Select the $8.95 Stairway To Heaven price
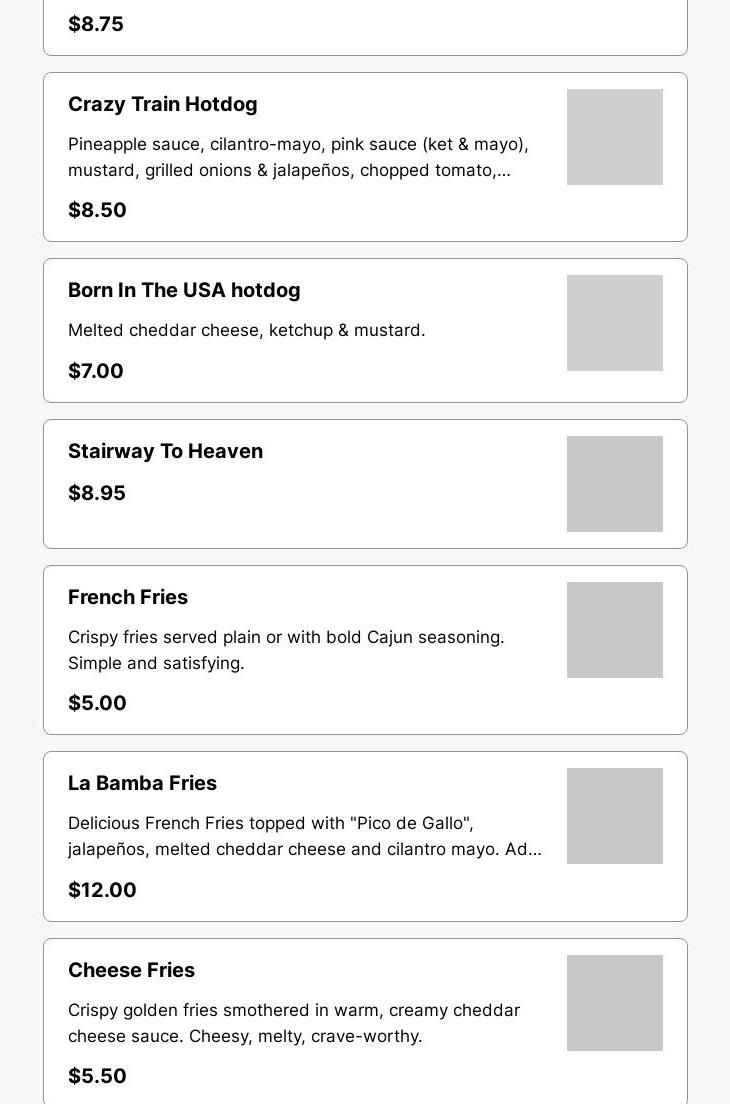This screenshot has width=730, height=1104. pyautogui.click(x=97, y=493)
